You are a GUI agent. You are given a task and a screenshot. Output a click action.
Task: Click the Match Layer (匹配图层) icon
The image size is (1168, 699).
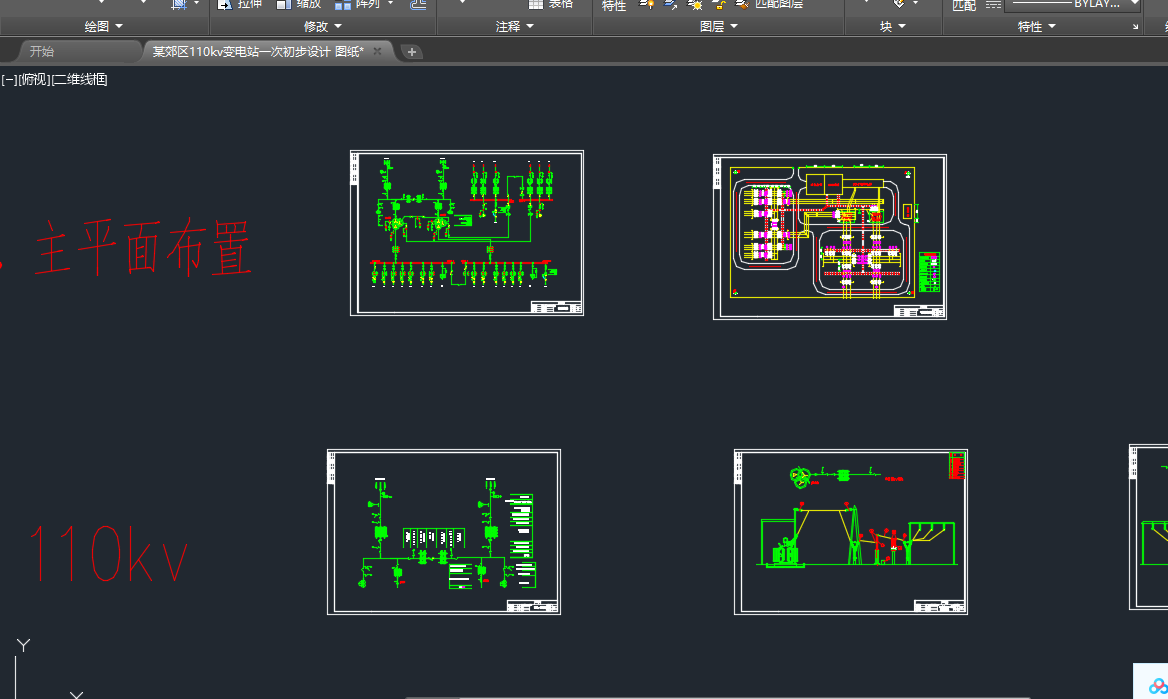coord(742,4)
